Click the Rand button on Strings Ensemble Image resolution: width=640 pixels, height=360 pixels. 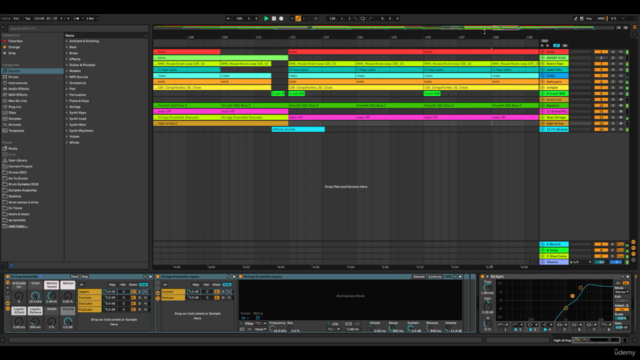(x=75, y=277)
